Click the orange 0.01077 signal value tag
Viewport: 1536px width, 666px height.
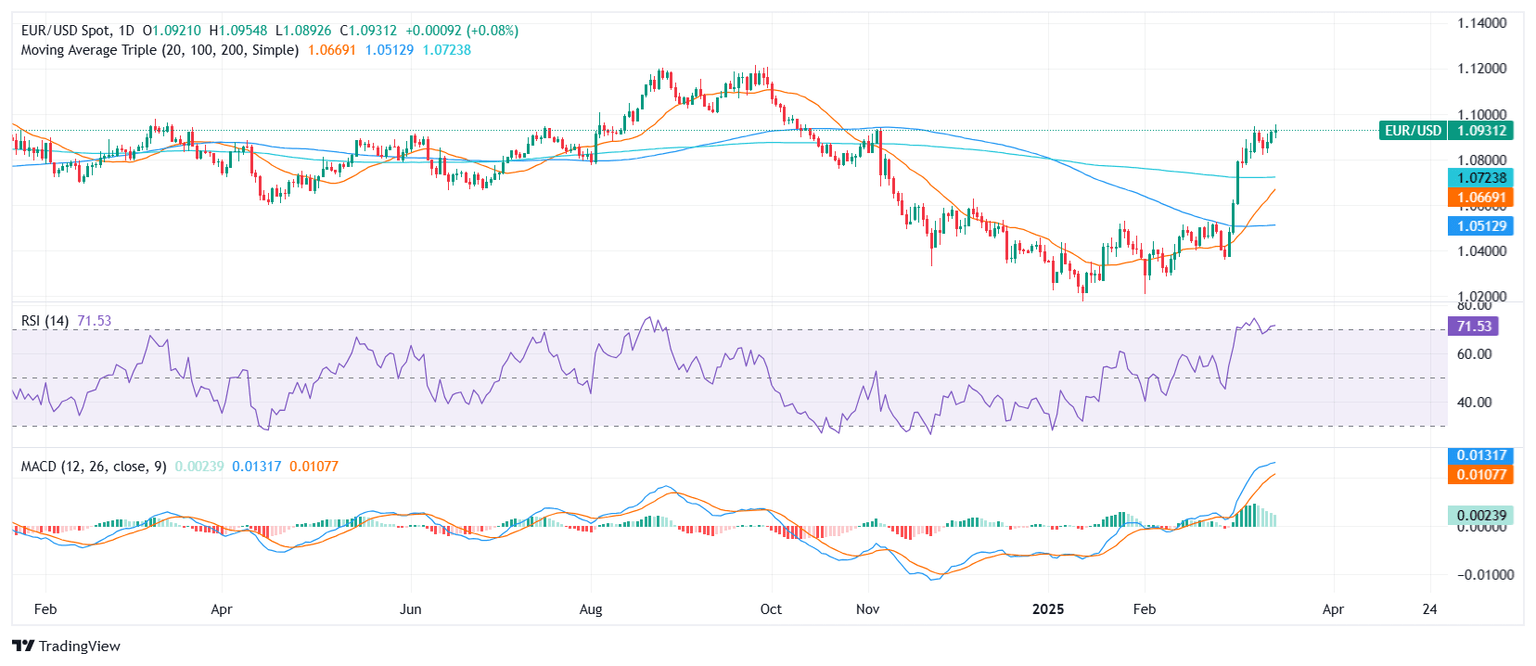tap(1479, 474)
